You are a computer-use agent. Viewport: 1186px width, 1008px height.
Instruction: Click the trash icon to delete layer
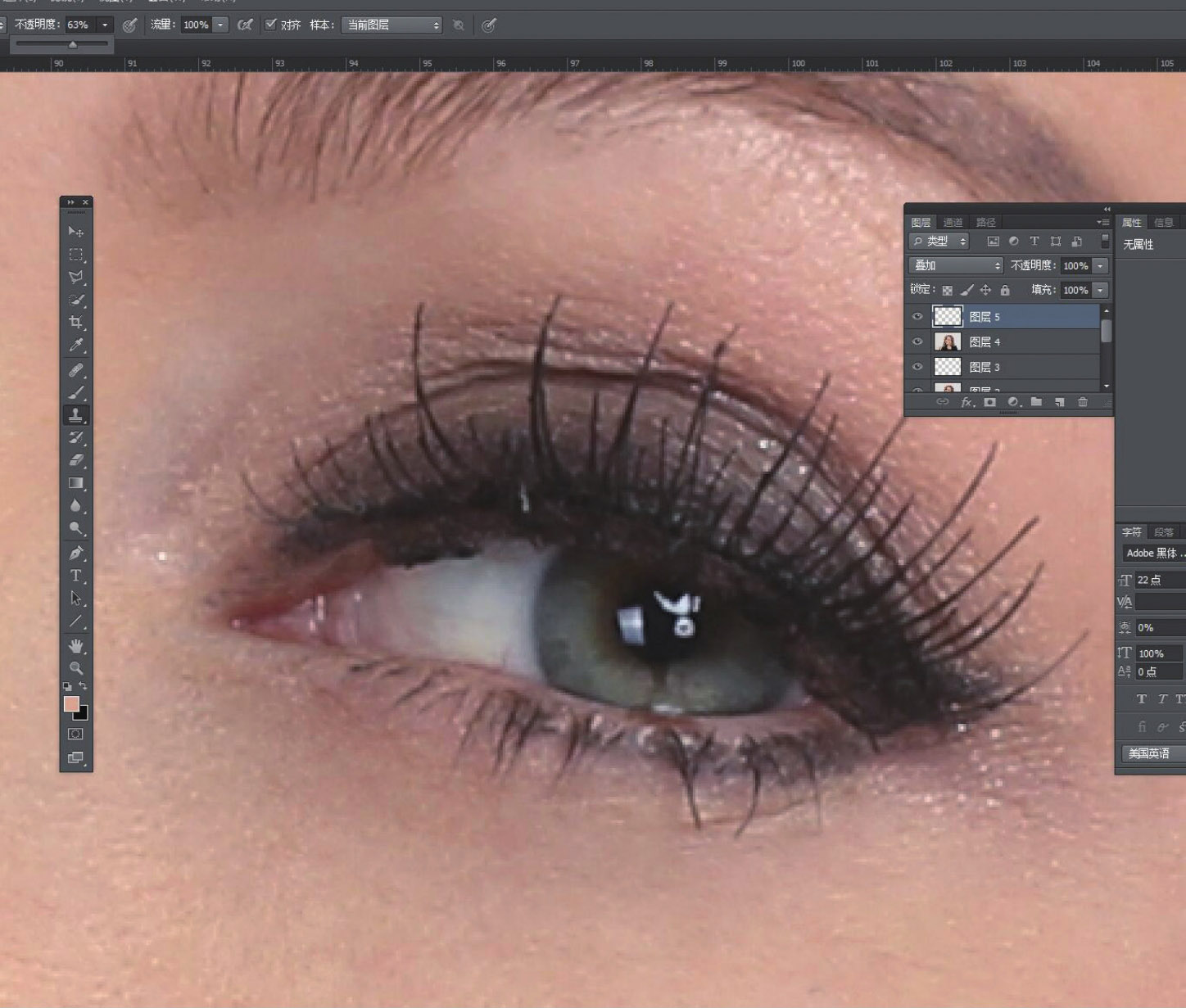click(x=1082, y=402)
